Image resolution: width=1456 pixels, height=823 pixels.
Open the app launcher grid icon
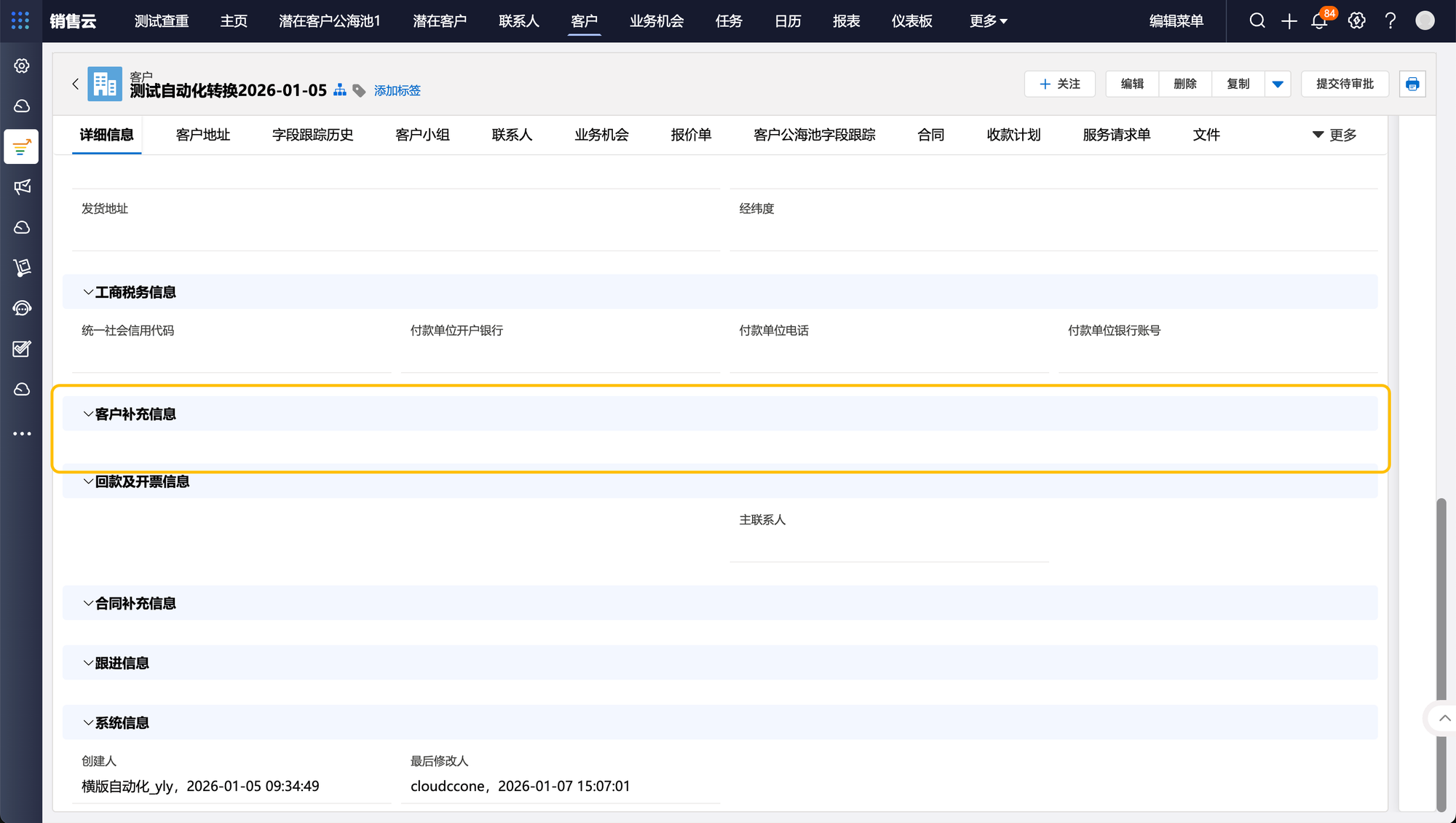(20, 20)
